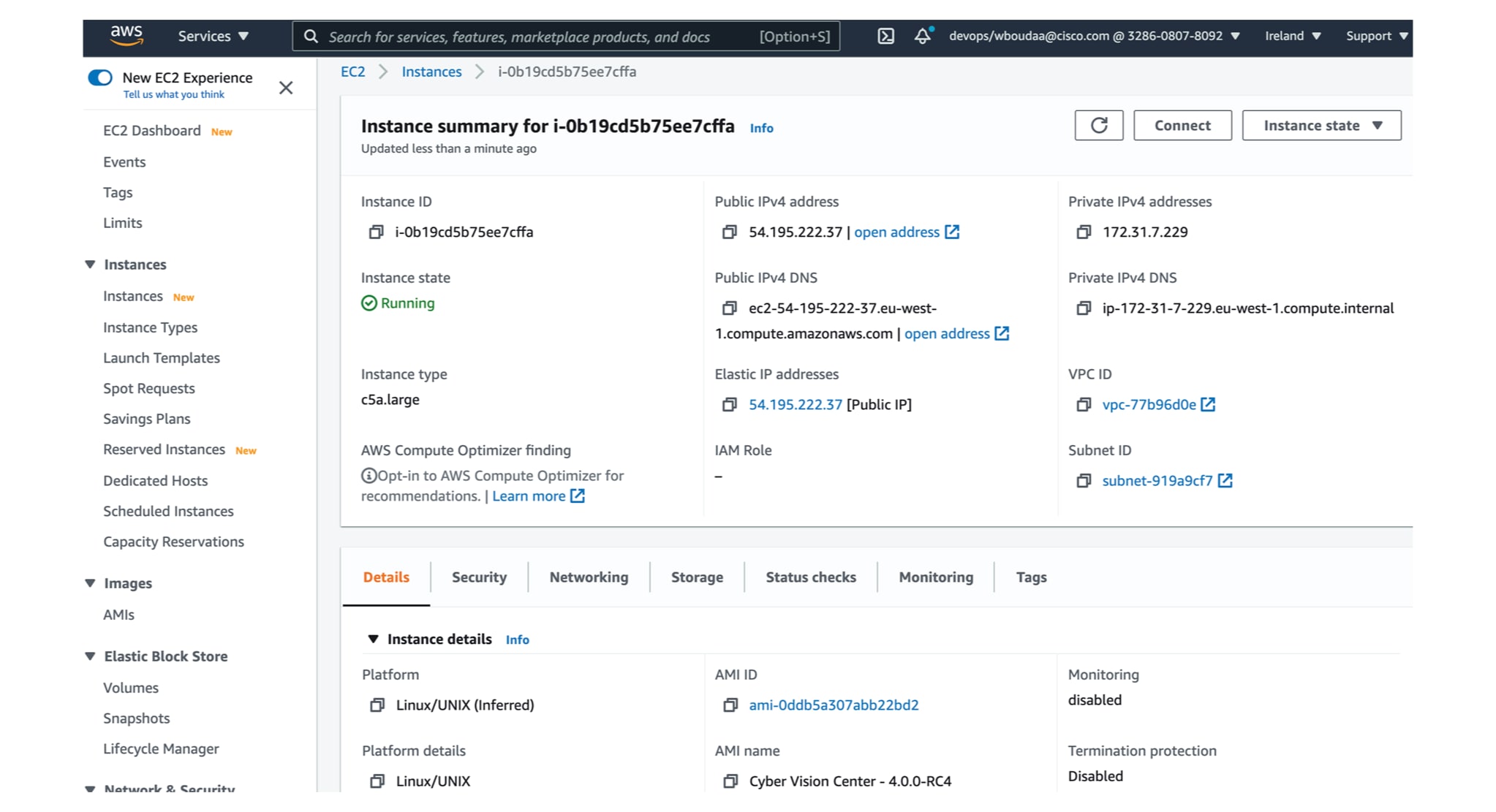Toggle the New EC2 Experience switch
Image resolution: width=1496 pixels, height=812 pixels.
click(100, 77)
